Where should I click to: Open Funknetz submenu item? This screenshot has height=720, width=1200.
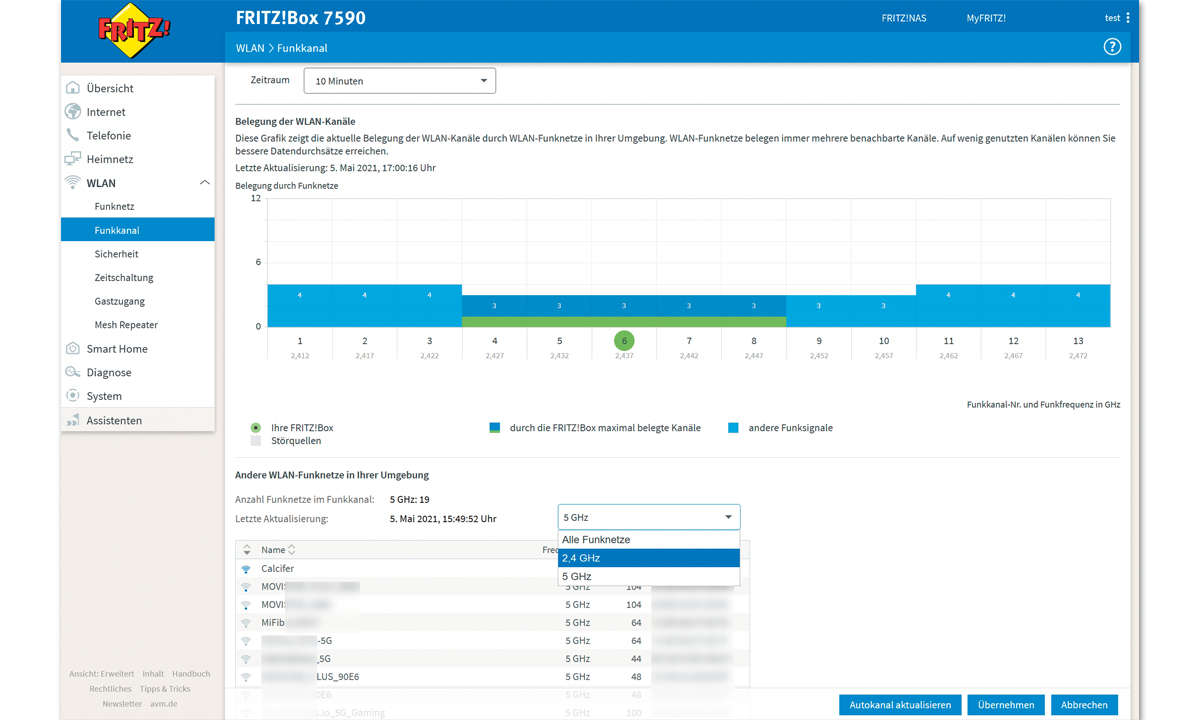(x=114, y=206)
